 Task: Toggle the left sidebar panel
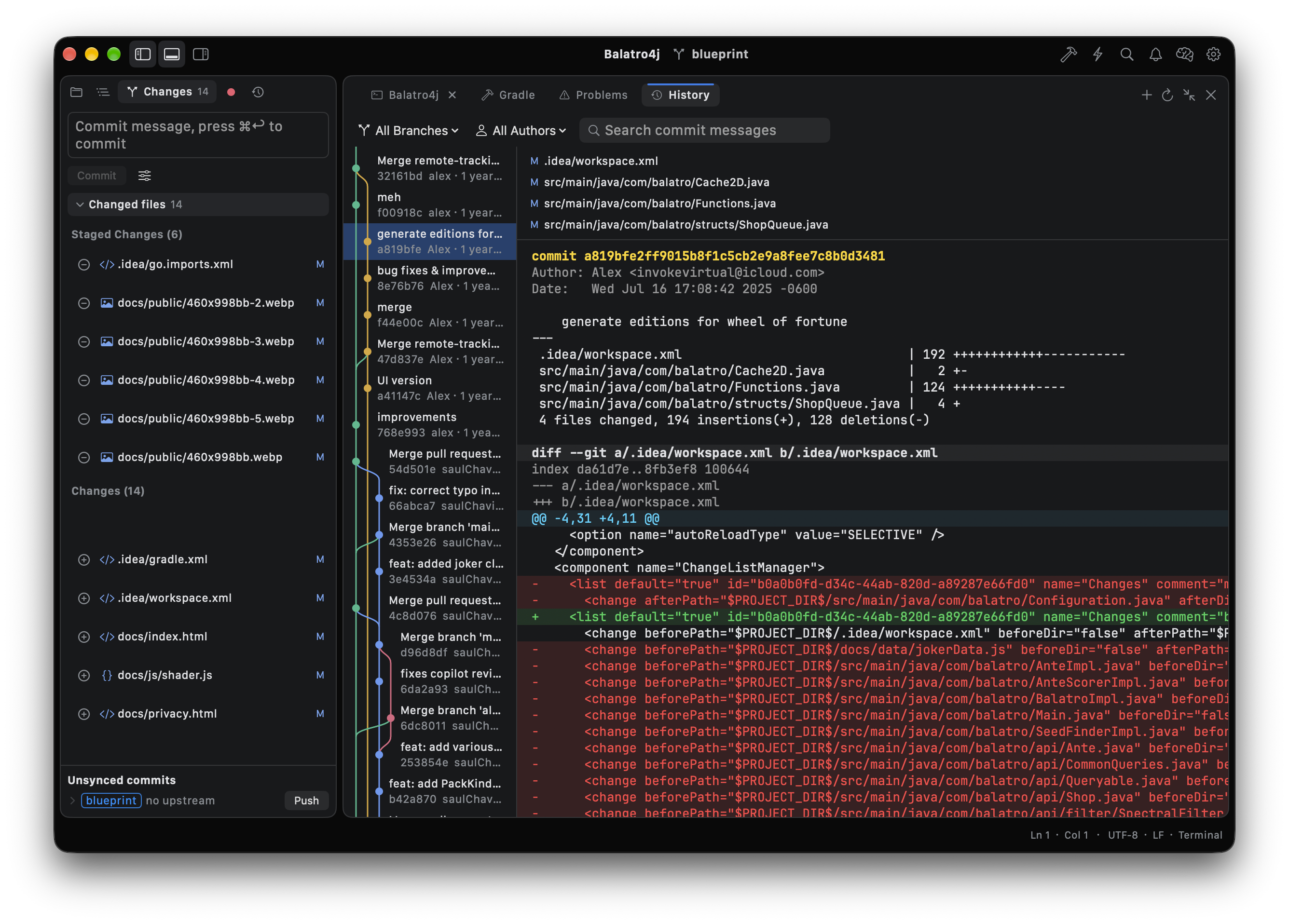click(143, 54)
